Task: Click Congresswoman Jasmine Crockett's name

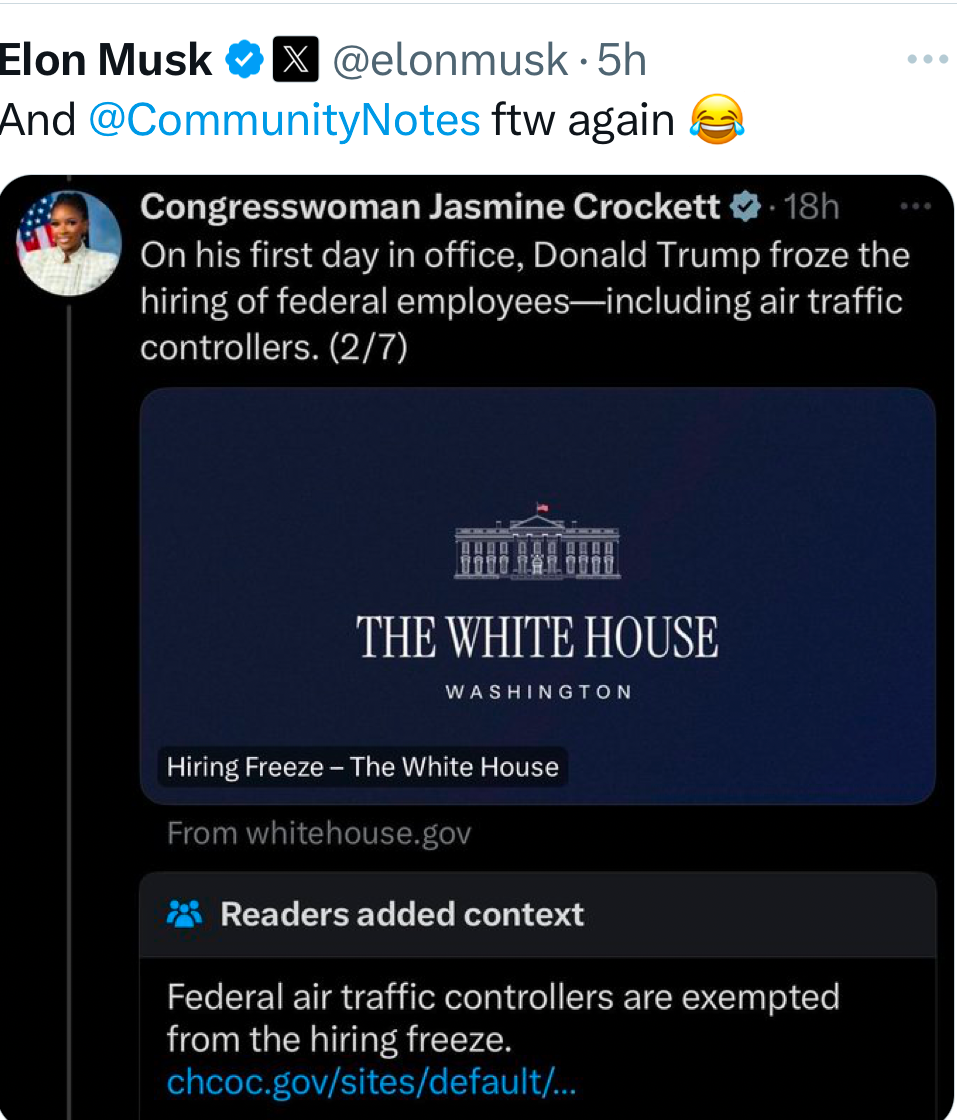Action: click(430, 207)
